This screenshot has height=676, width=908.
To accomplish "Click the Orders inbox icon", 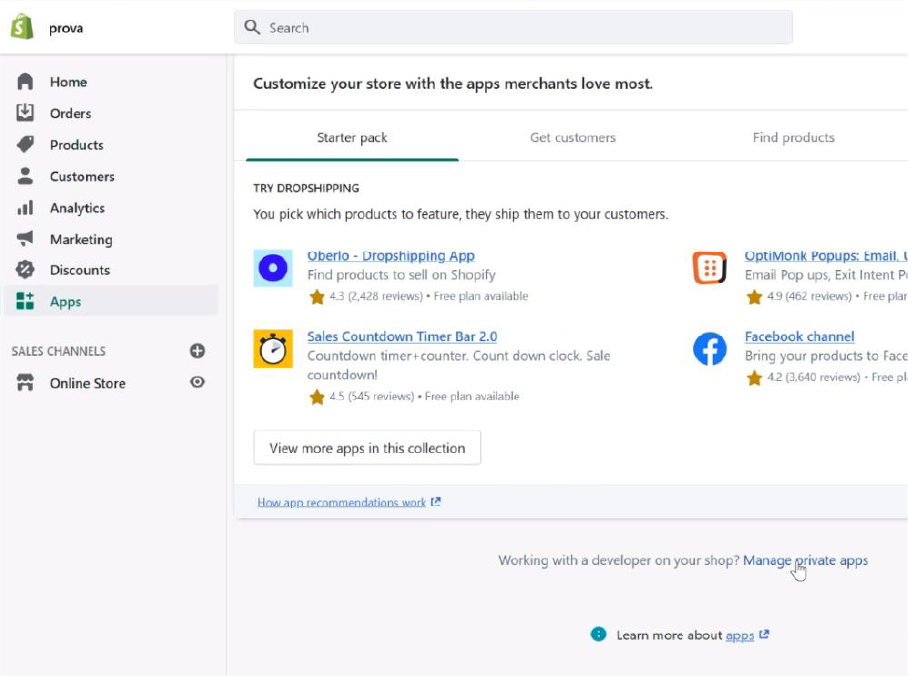I will [x=25, y=112].
